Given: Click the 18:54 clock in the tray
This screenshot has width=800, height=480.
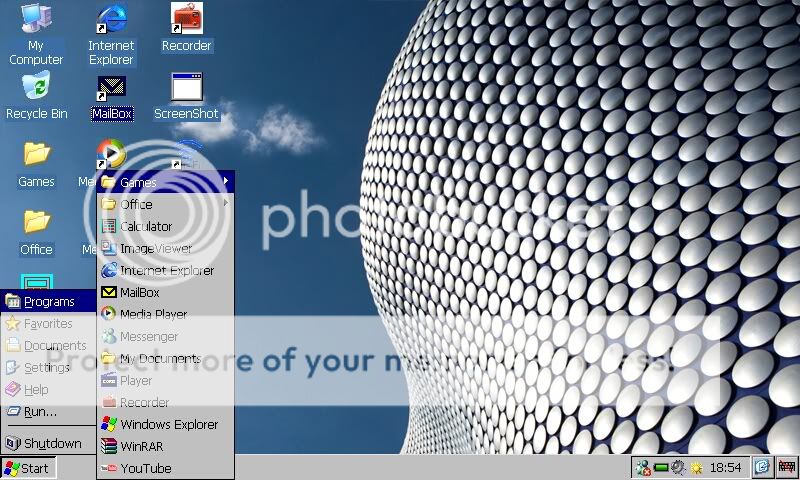Looking at the screenshot, I should click(725, 467).
